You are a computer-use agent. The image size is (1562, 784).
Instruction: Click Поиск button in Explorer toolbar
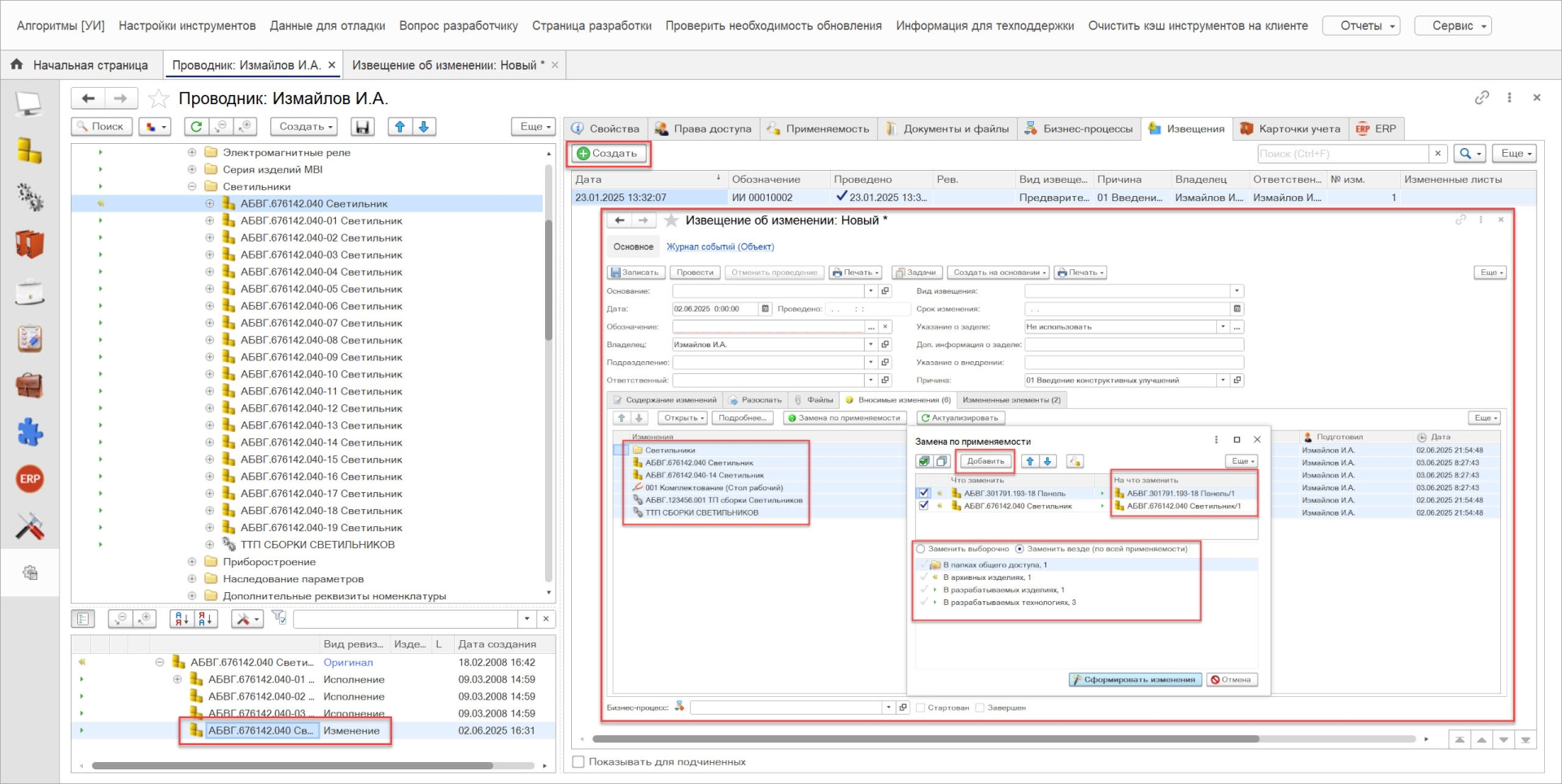[102, 127]
